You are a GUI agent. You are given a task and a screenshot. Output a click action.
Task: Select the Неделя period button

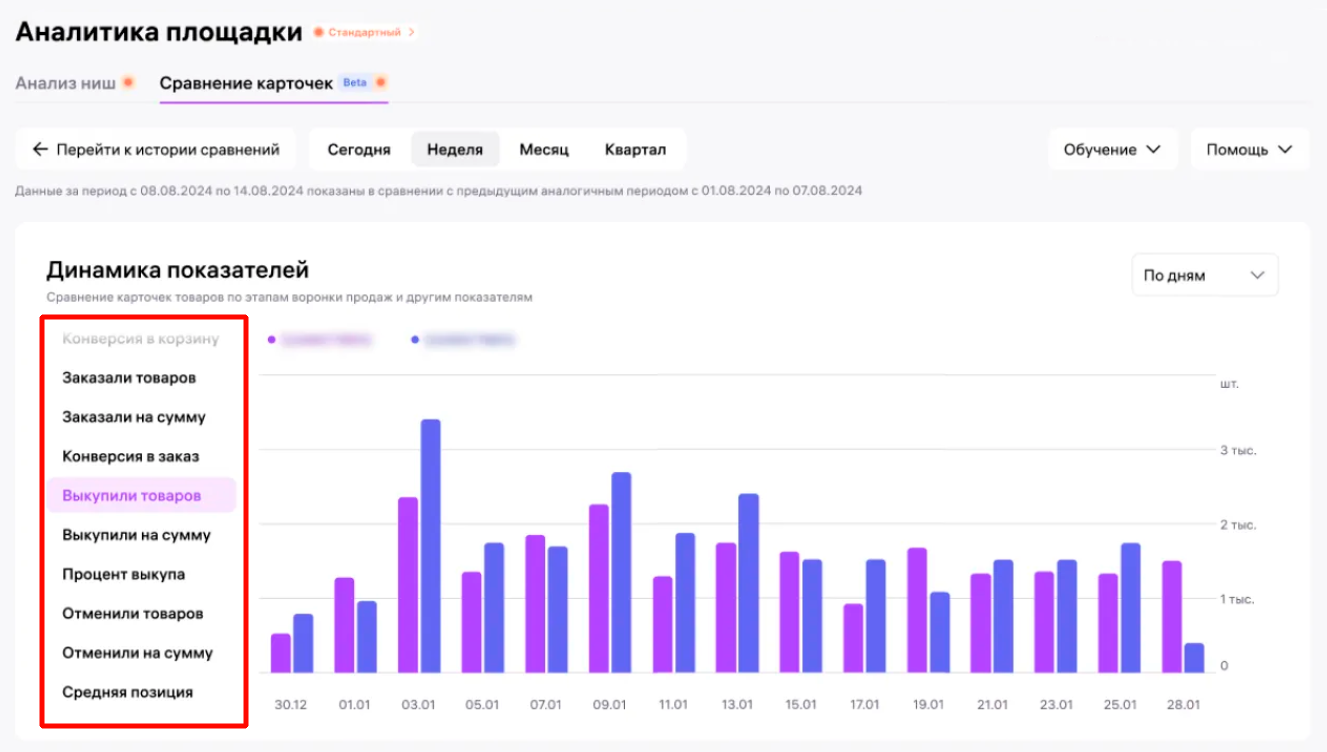coord(455,150)
